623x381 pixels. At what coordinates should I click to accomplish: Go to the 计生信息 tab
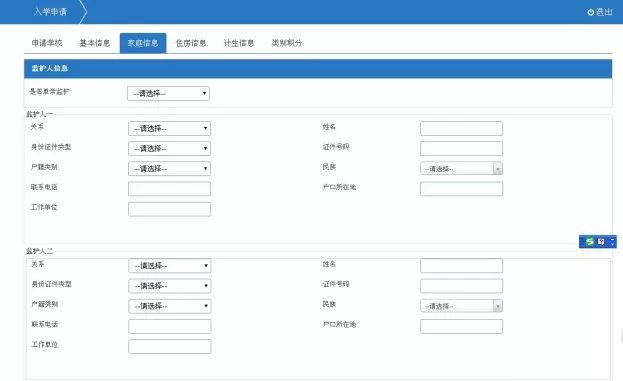pyautogui.click(x=239, y=43)
